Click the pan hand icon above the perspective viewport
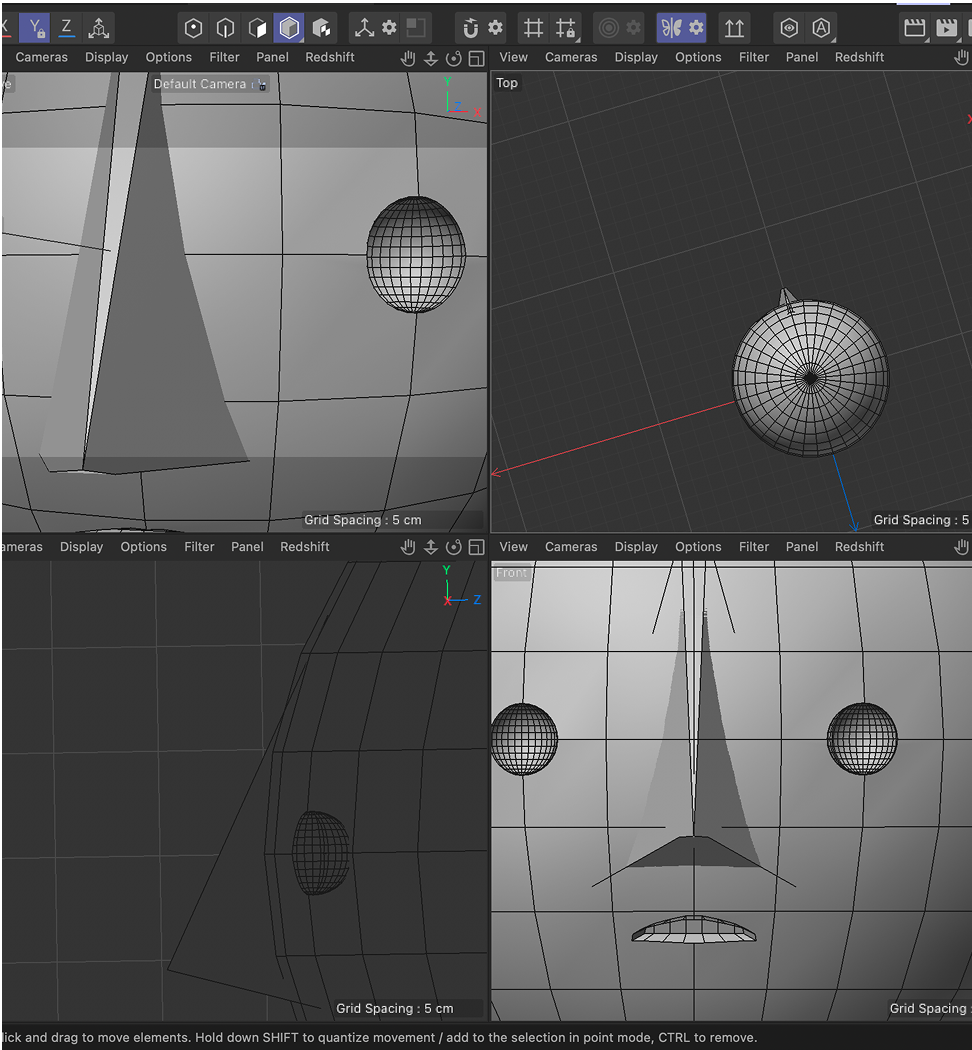This screenshot has height=1050, width=972. coord(408,57)
